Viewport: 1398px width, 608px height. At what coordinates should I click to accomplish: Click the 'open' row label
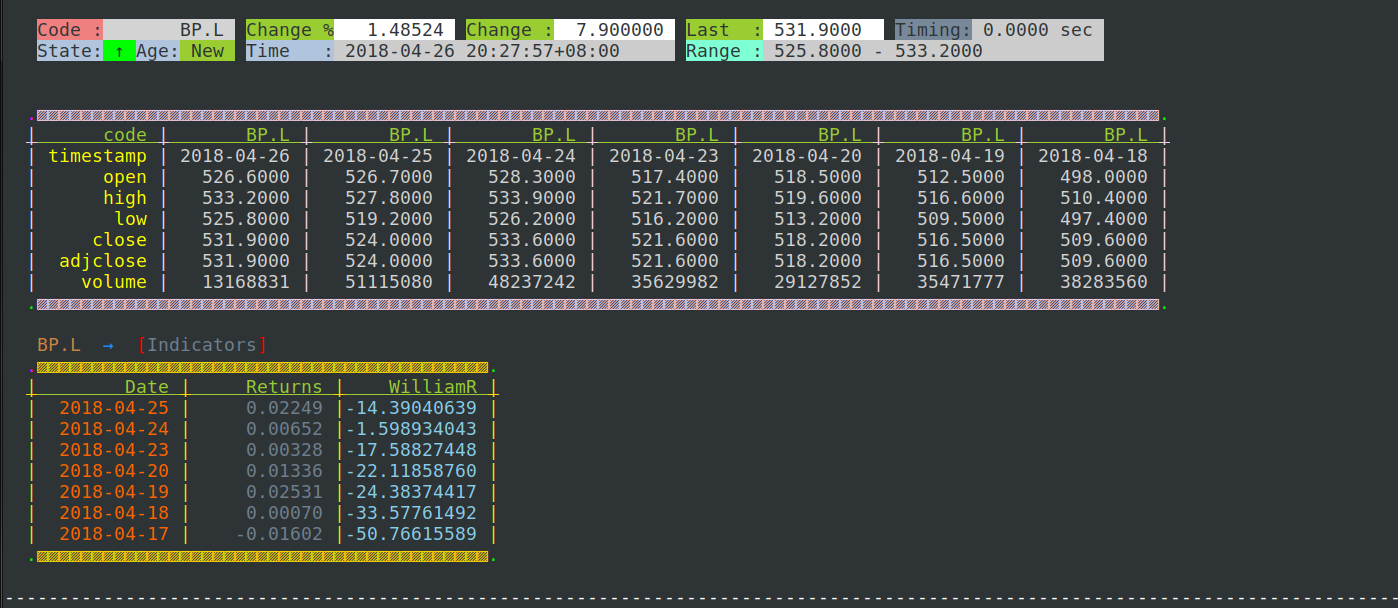click(125, 177)
